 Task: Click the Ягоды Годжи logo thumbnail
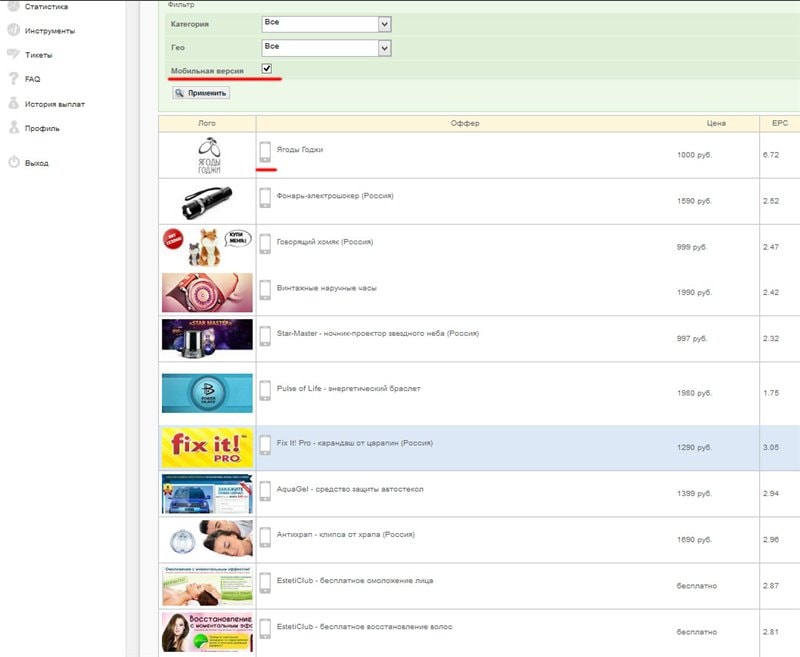(209, 155)
